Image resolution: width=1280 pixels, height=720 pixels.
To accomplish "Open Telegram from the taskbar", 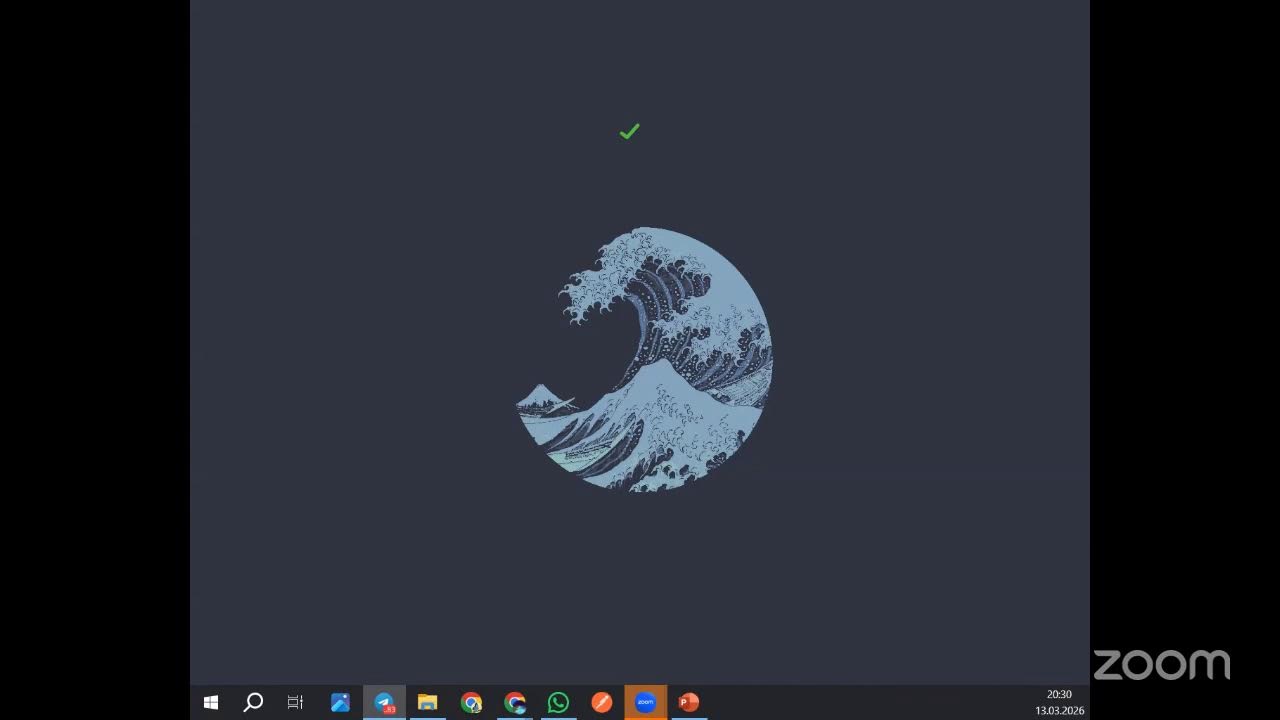I will tap(384, 703).
